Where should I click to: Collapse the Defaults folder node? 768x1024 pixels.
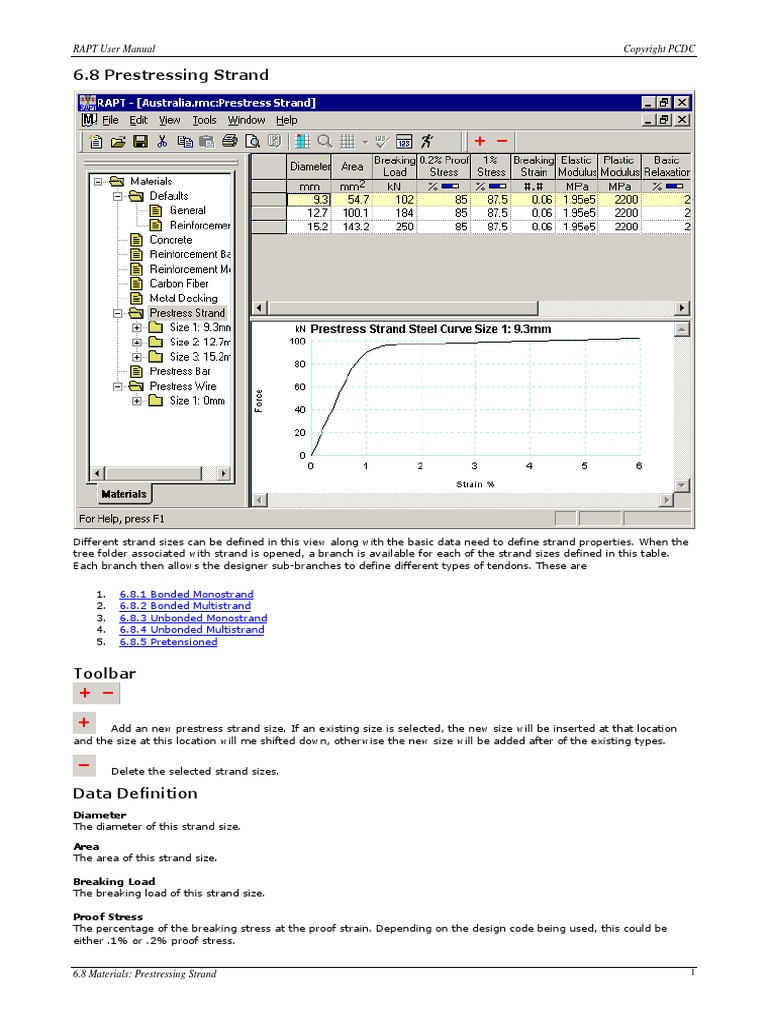point(118,196)
